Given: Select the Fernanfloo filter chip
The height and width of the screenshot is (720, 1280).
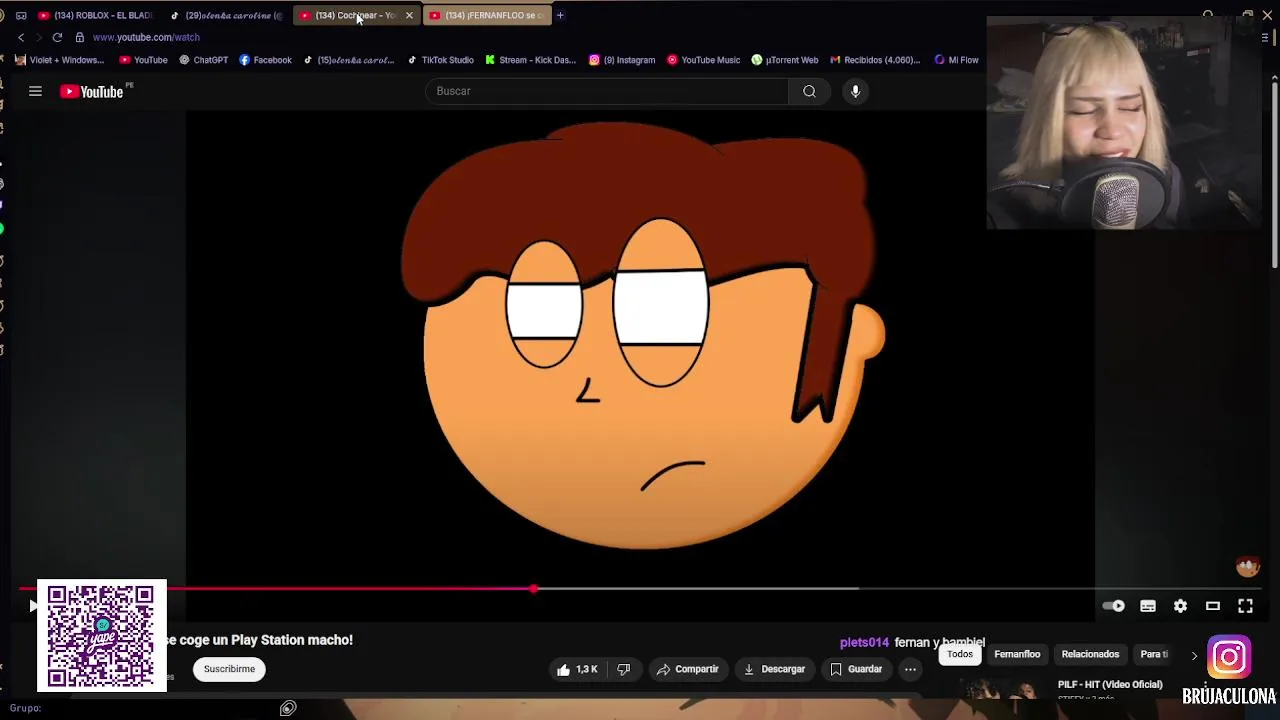Looking at the screenshot, I should (1017, 654).
